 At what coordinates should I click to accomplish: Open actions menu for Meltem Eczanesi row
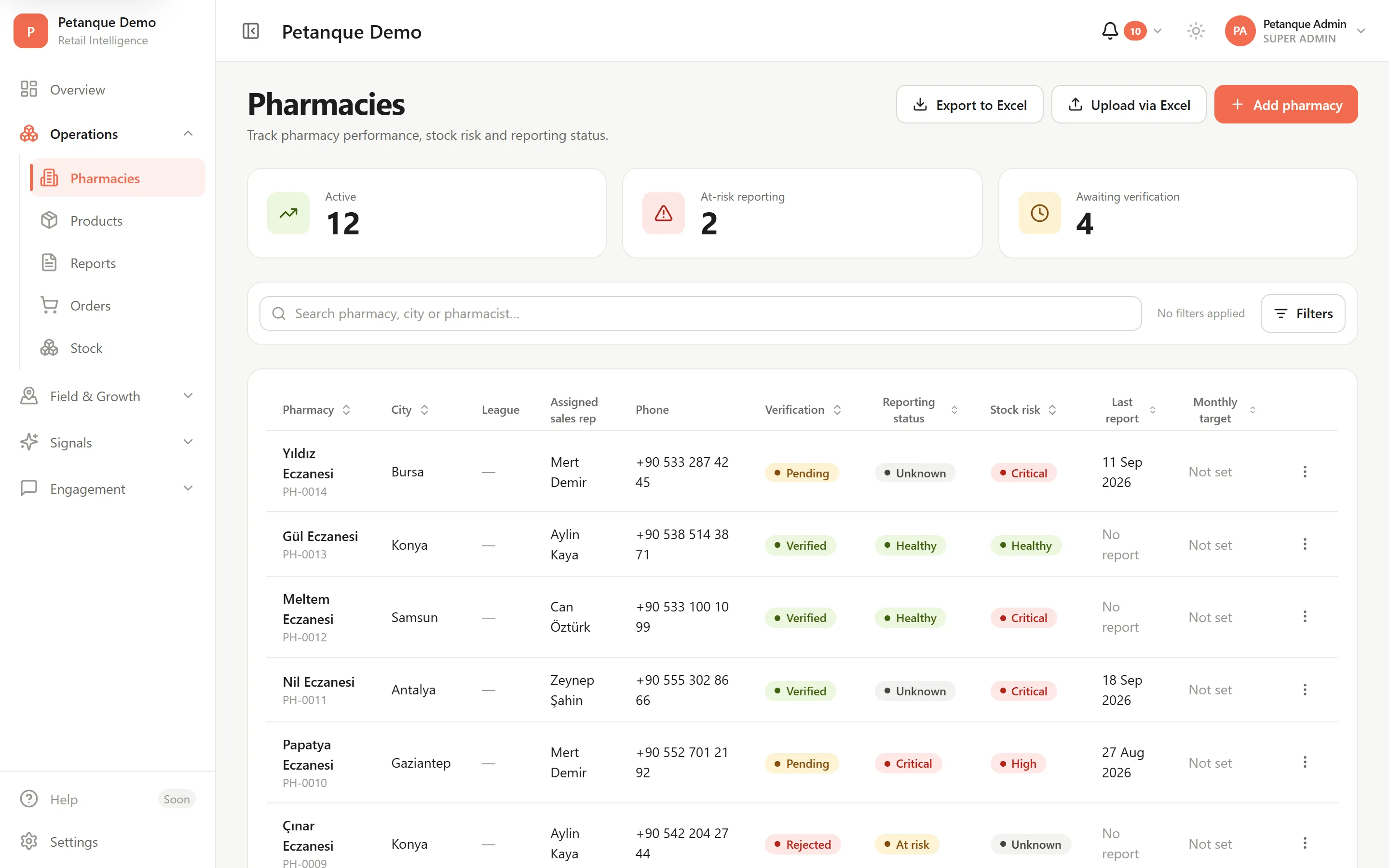click(1305, 617)
